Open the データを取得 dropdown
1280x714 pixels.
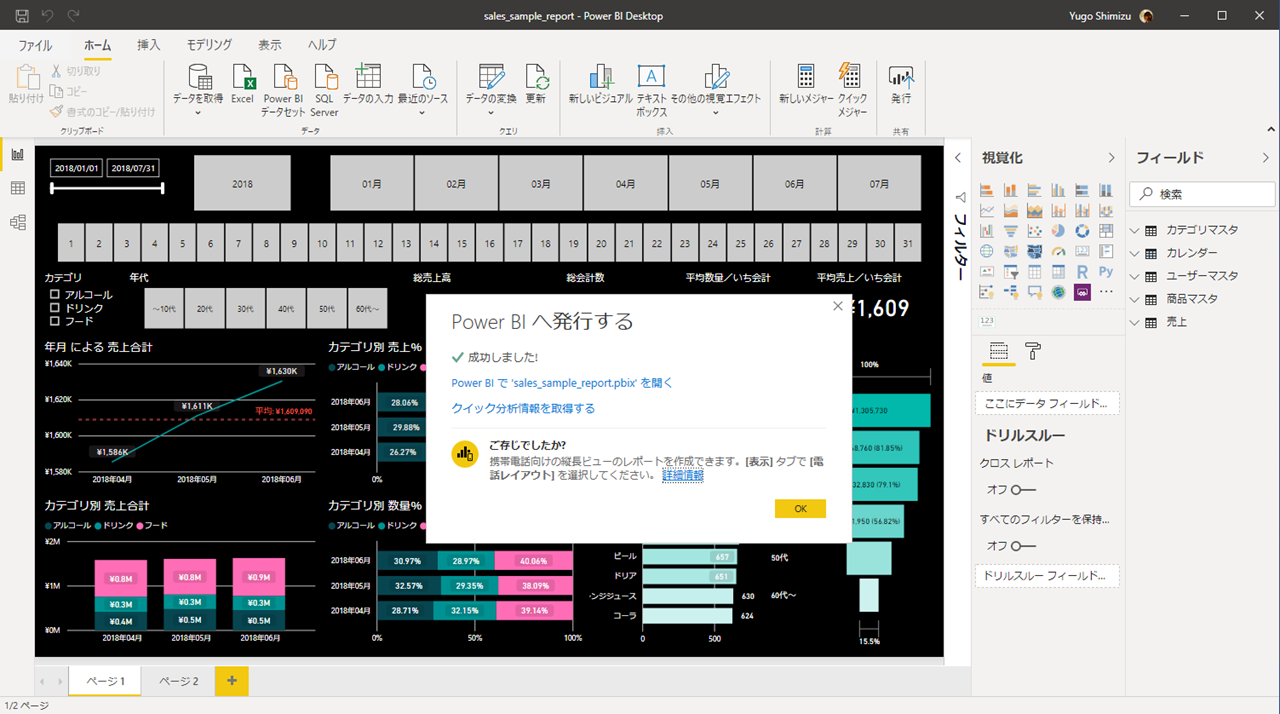click(198, 112)
